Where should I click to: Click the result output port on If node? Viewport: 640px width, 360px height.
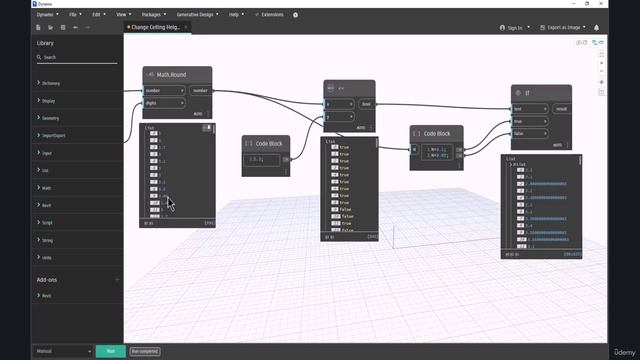[x=562, y=109]
